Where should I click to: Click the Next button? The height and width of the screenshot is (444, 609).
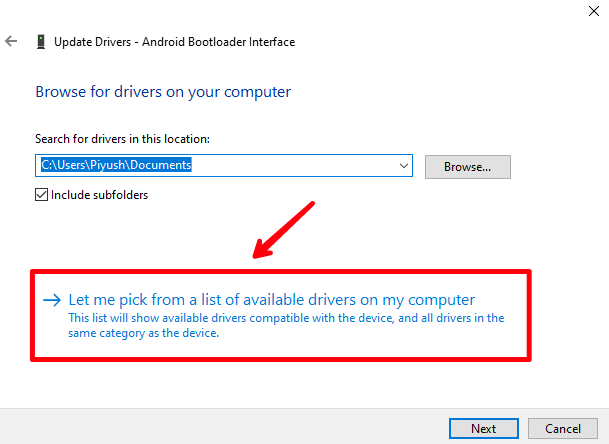tap(484, 428)
